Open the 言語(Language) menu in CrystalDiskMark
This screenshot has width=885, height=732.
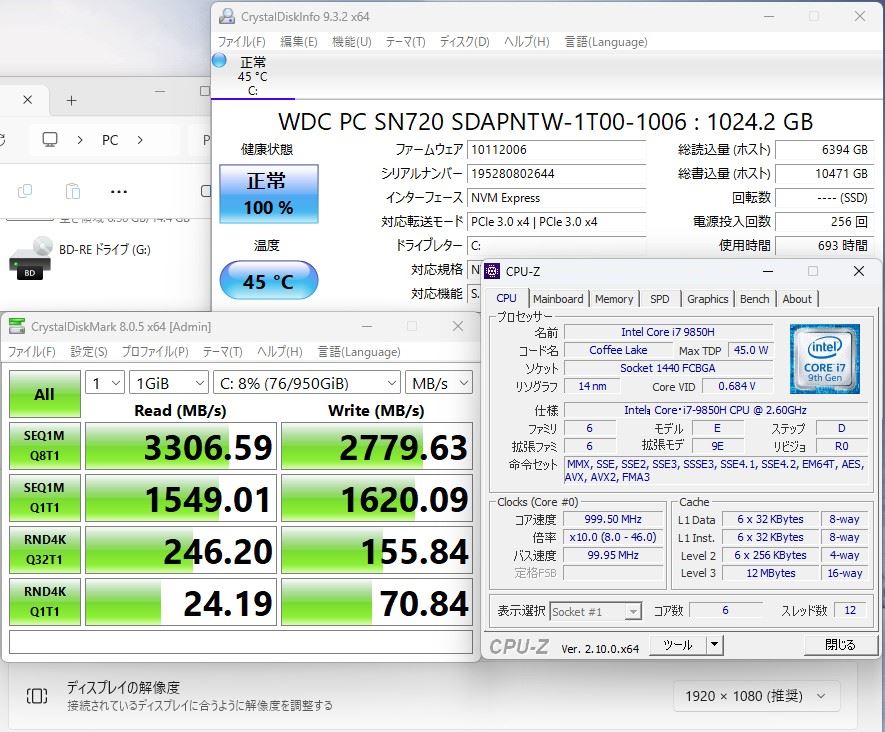[x=359, y=352]
